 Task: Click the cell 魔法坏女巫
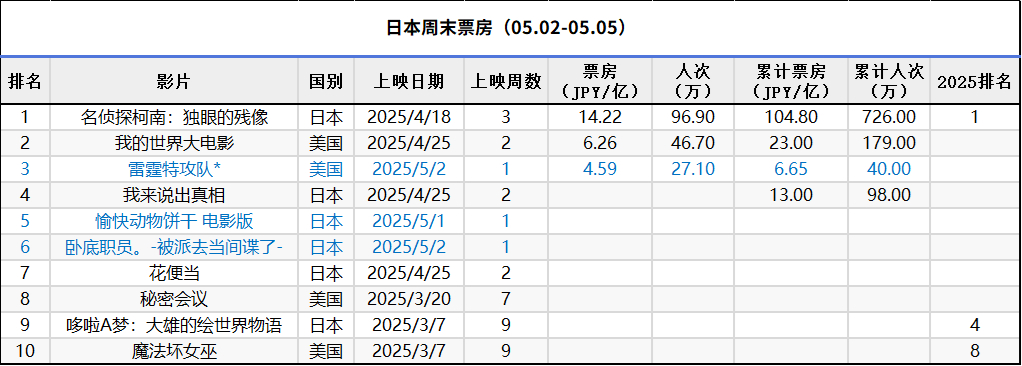coord(174,352)
